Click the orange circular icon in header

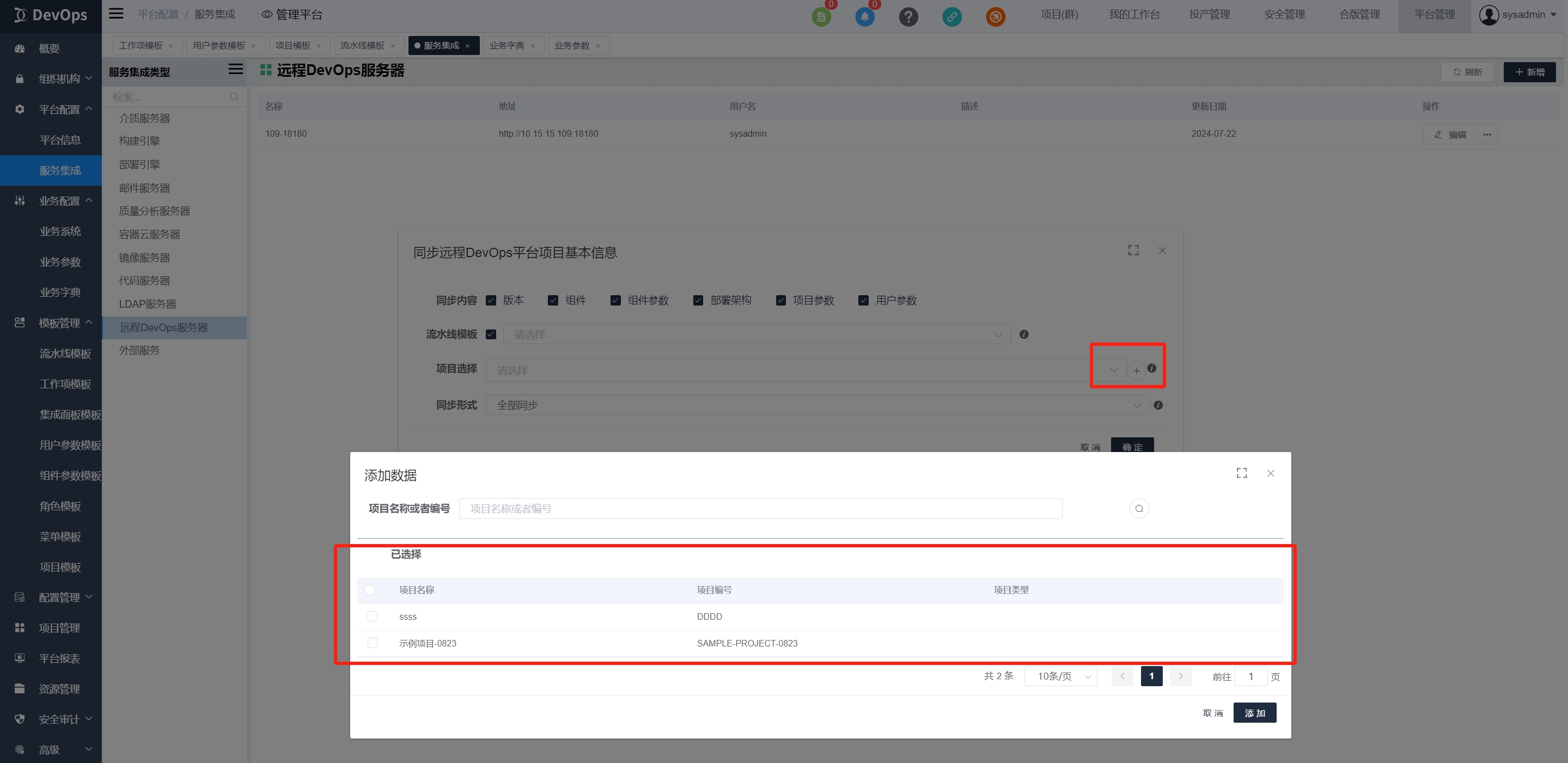pos(995,16)
